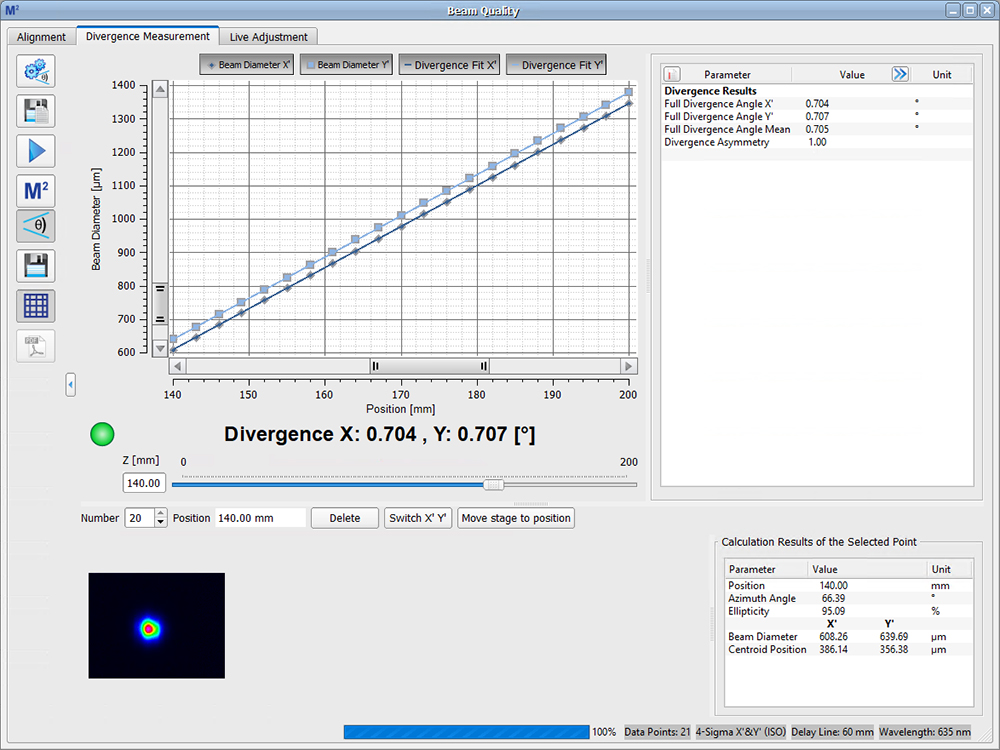Click the Number field showing 20

click(x=140, y=518)
